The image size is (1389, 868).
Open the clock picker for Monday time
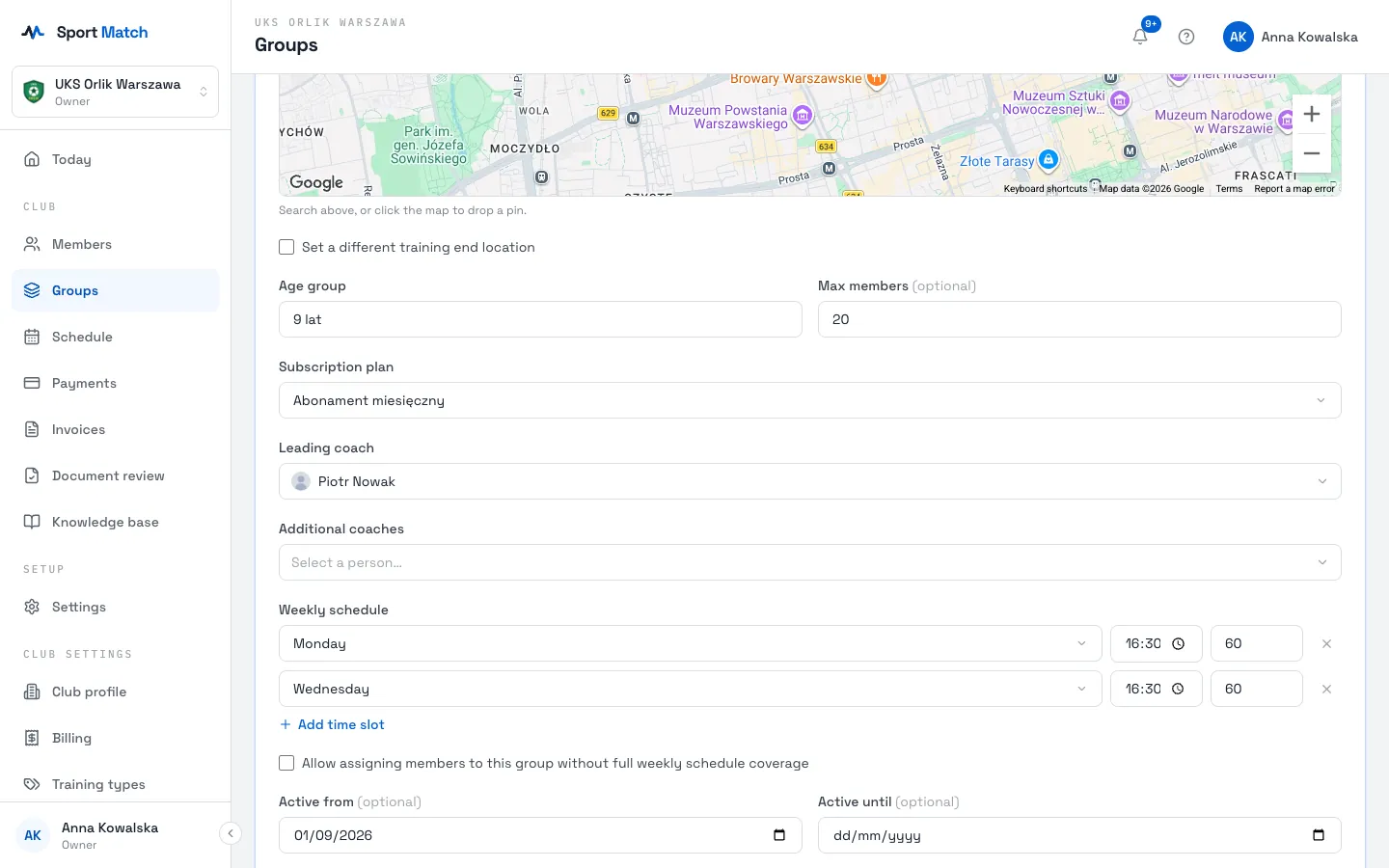(x=1178, y=643)
